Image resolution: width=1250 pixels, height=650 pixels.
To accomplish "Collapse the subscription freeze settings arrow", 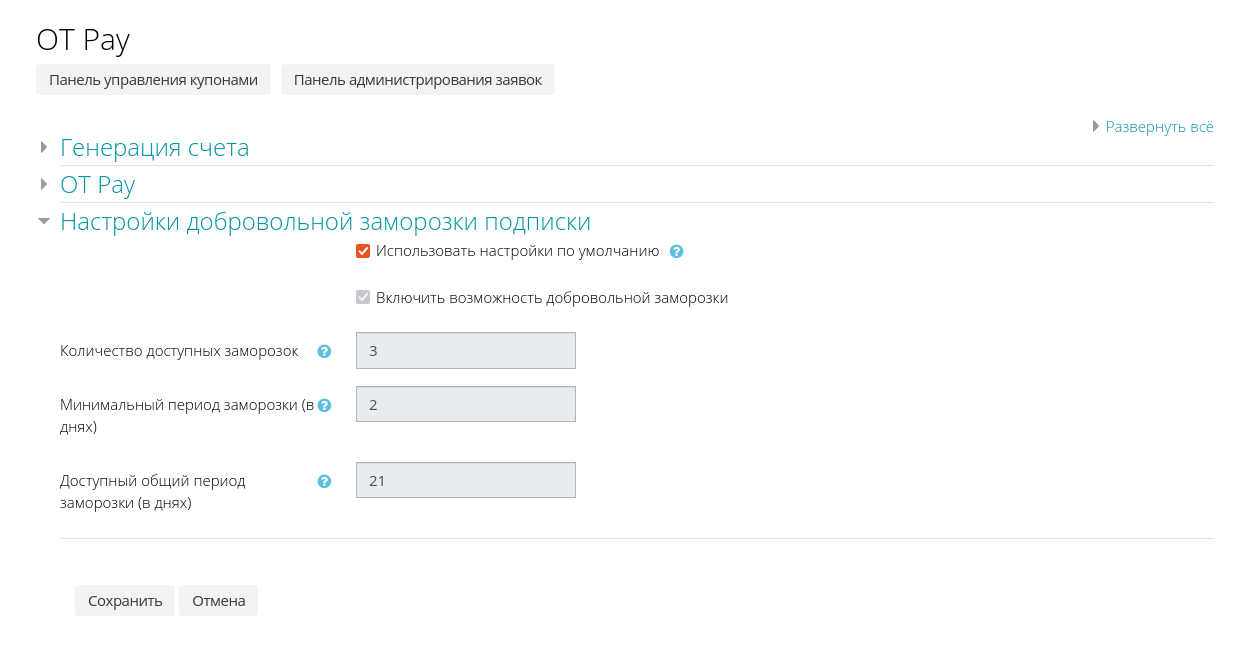I will (x=44, y=222).
